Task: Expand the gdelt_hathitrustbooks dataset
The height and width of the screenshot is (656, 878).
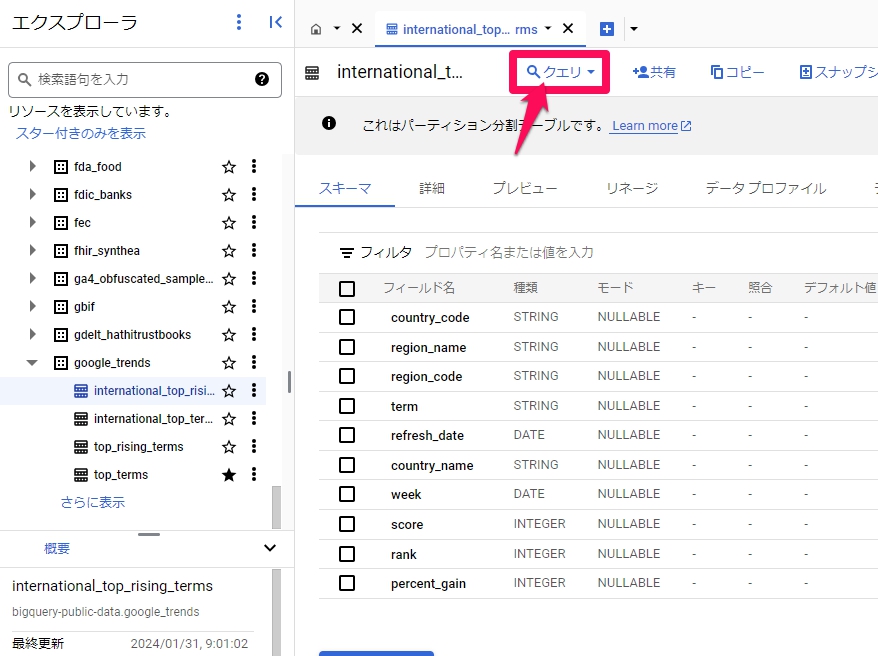Action: [32, 334]
